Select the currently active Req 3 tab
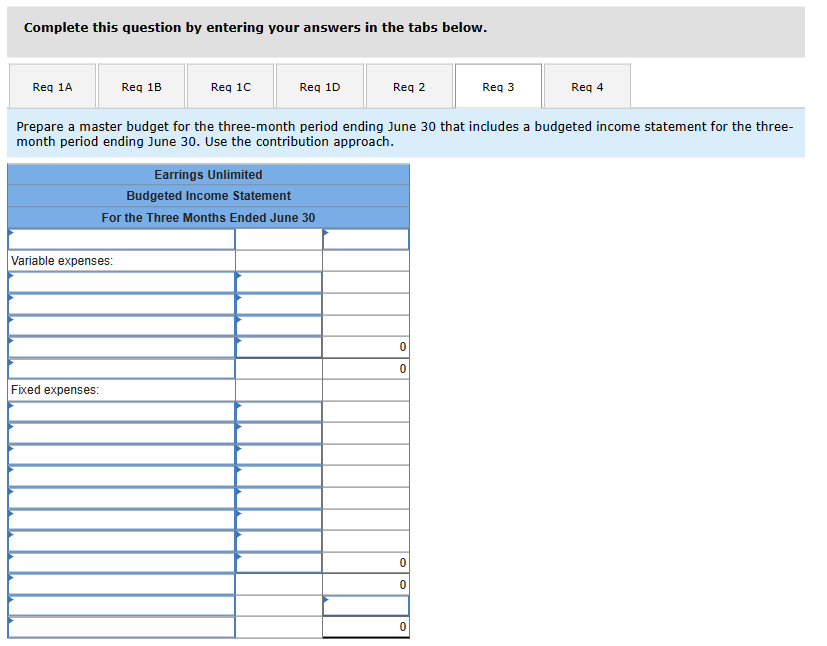The image size is (827, 646). [497, 86]
